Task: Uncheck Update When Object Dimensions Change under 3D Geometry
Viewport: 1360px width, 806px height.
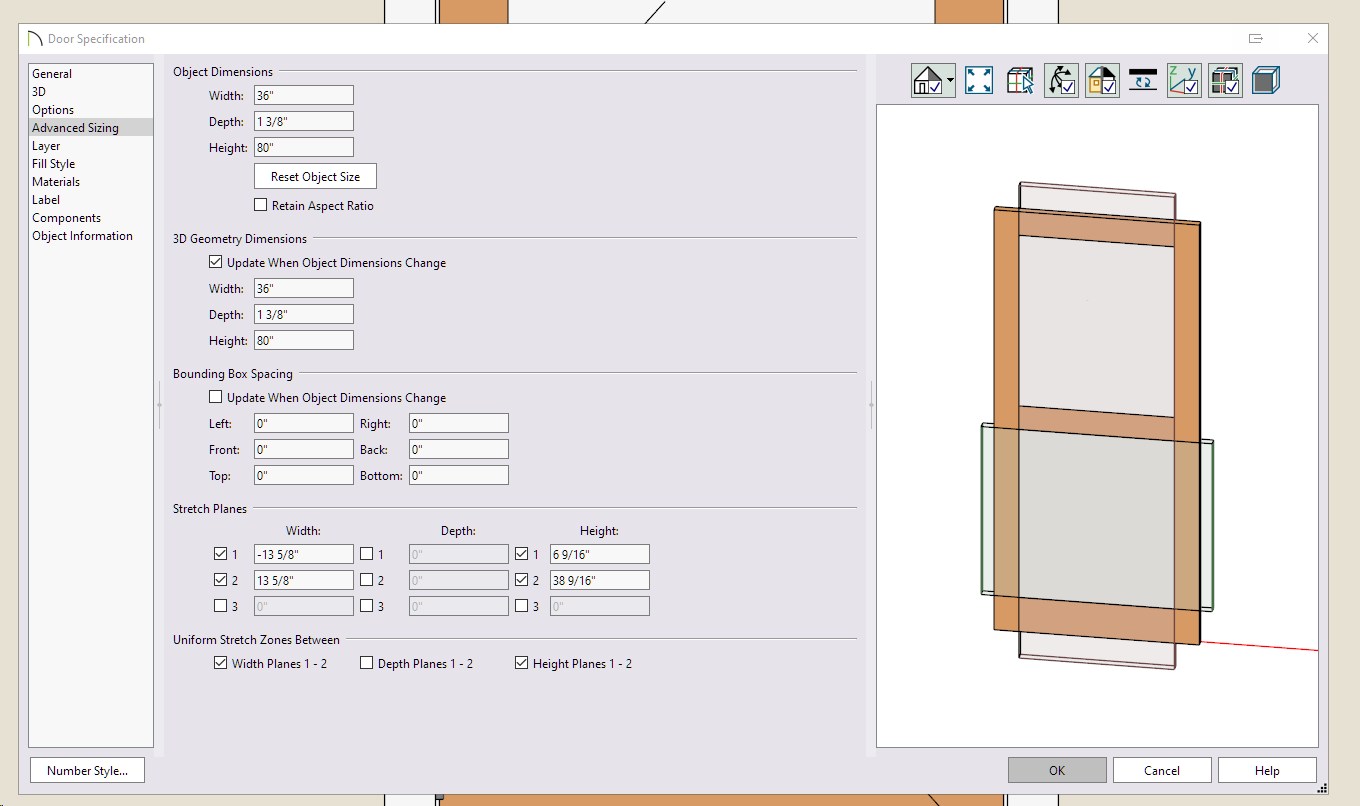Action: 216,263
